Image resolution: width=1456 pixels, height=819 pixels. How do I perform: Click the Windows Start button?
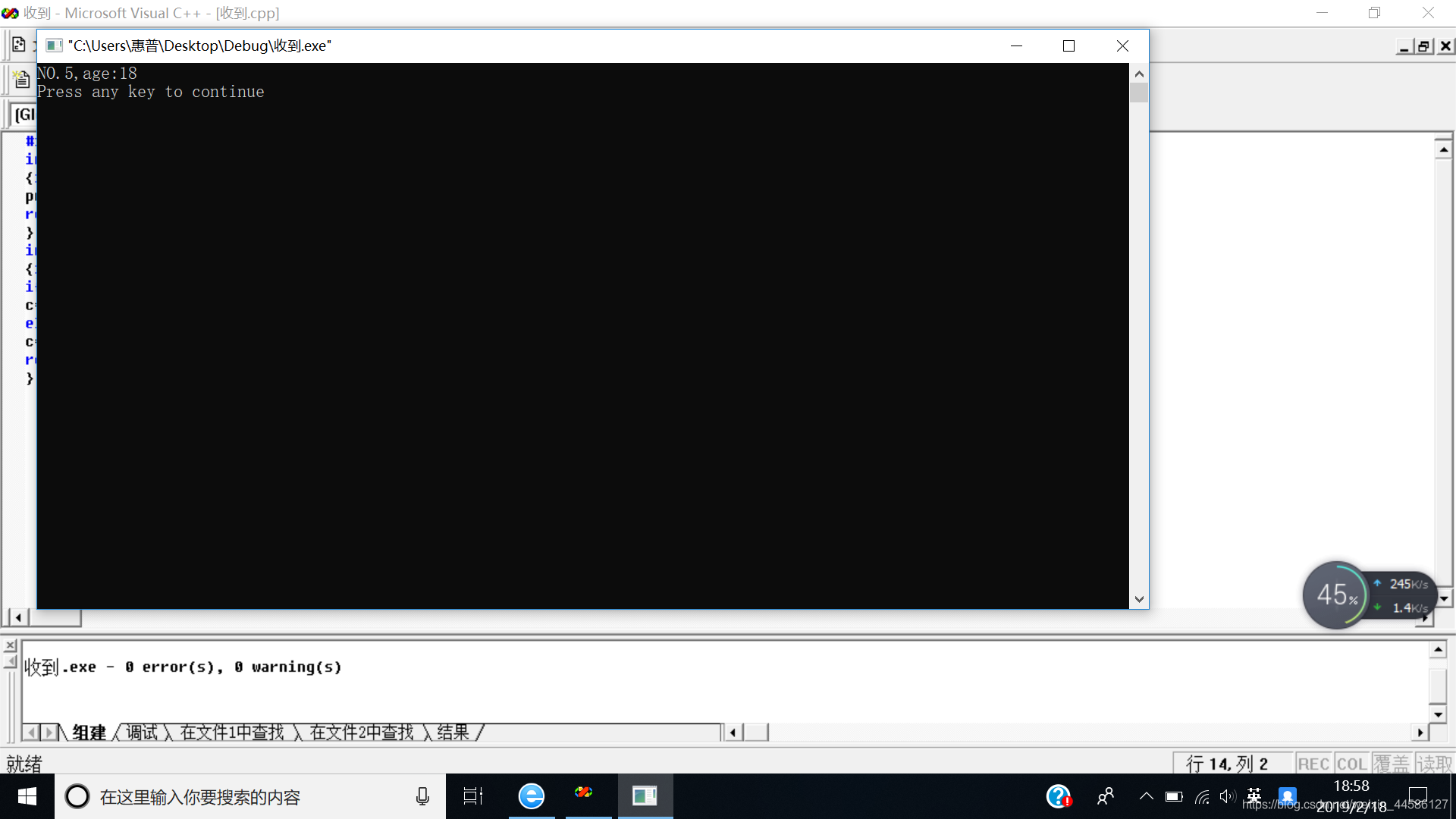(27, 796)
